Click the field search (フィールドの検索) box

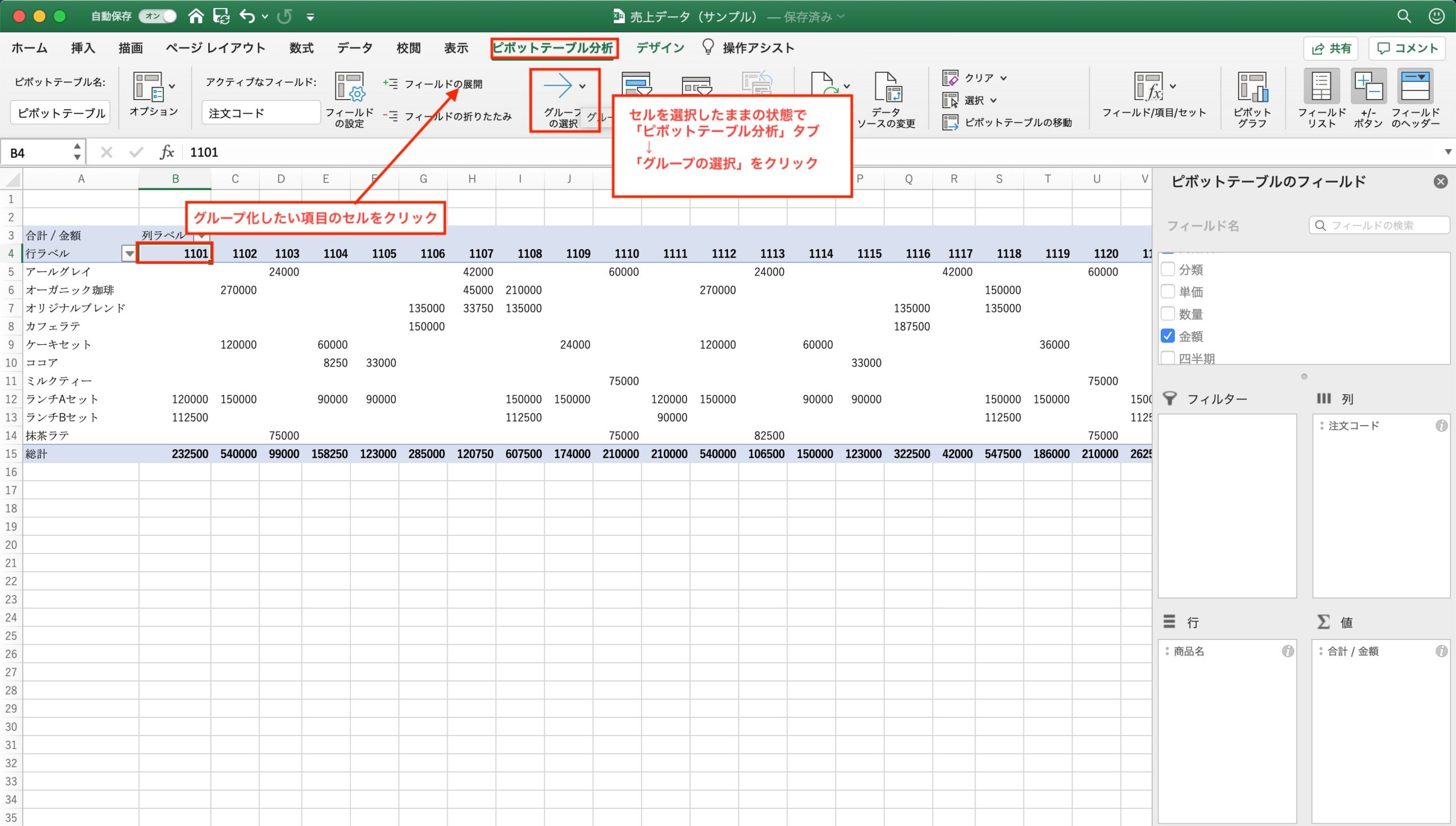[1379, 225]
